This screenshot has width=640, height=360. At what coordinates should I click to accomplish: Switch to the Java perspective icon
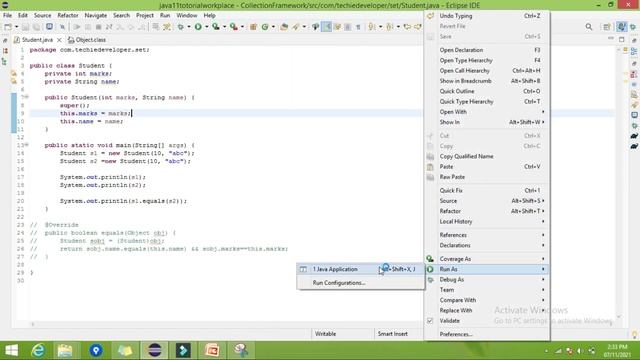(621, 27)
